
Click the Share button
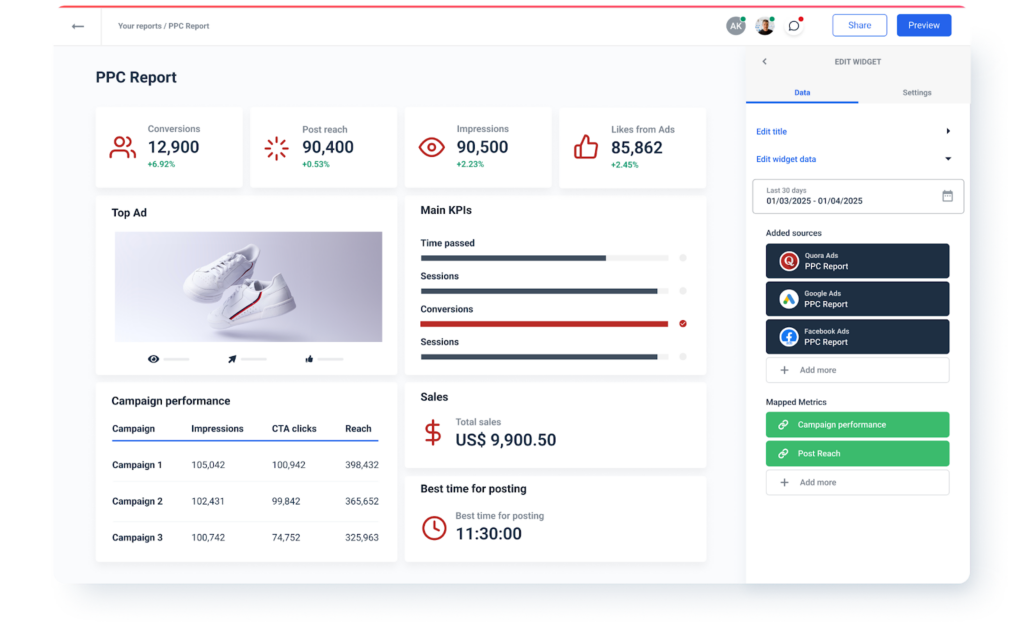[859, 26]
